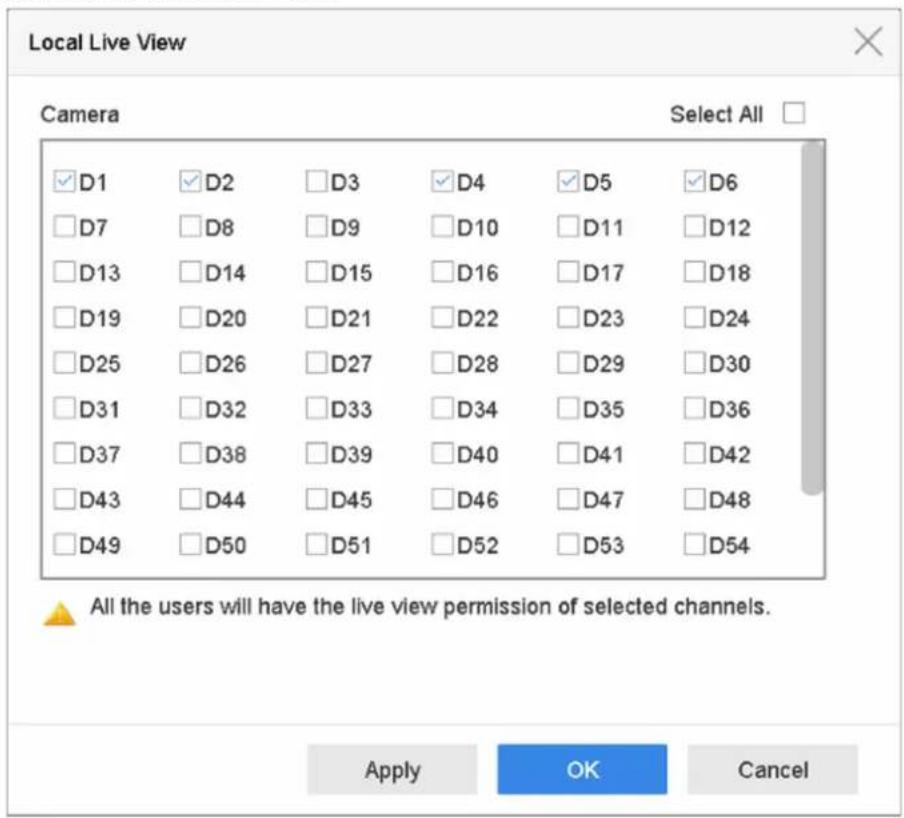Click the Apply button

392,770
